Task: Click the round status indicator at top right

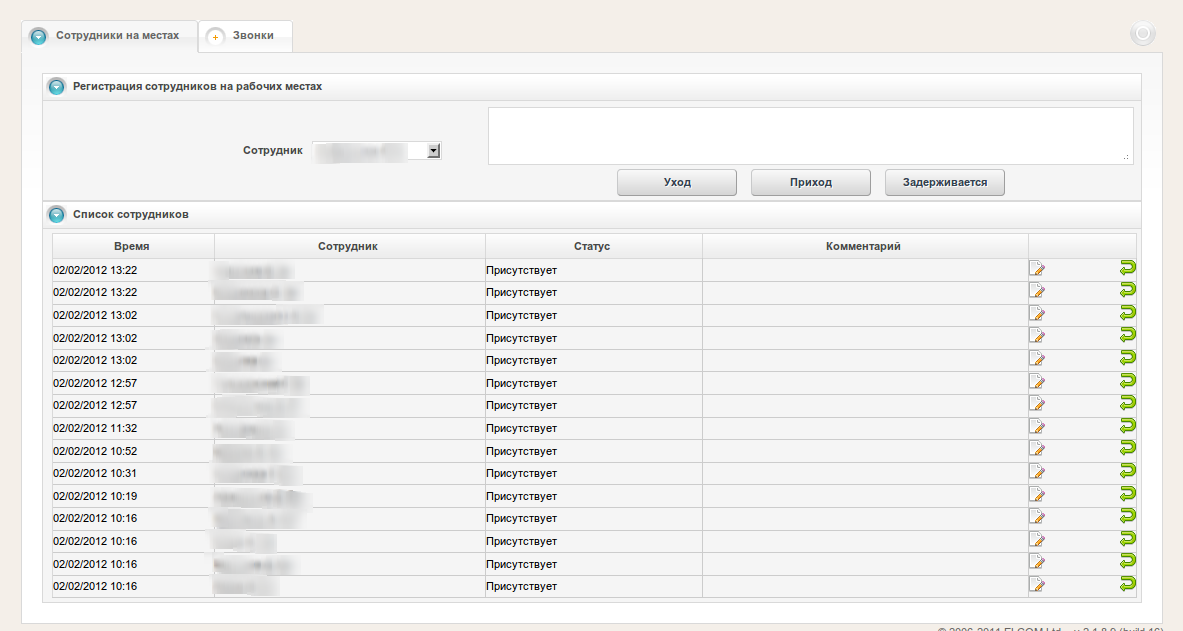Action: 1142,34
